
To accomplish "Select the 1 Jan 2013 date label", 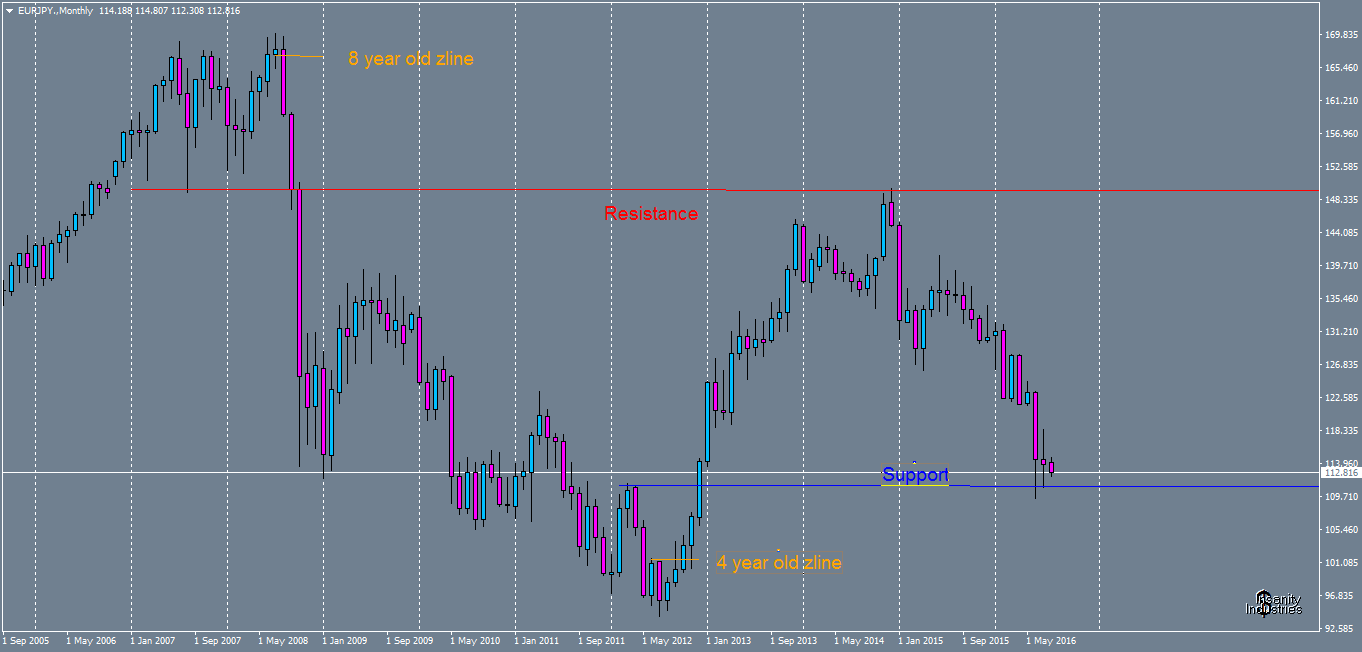I will 729,639.
